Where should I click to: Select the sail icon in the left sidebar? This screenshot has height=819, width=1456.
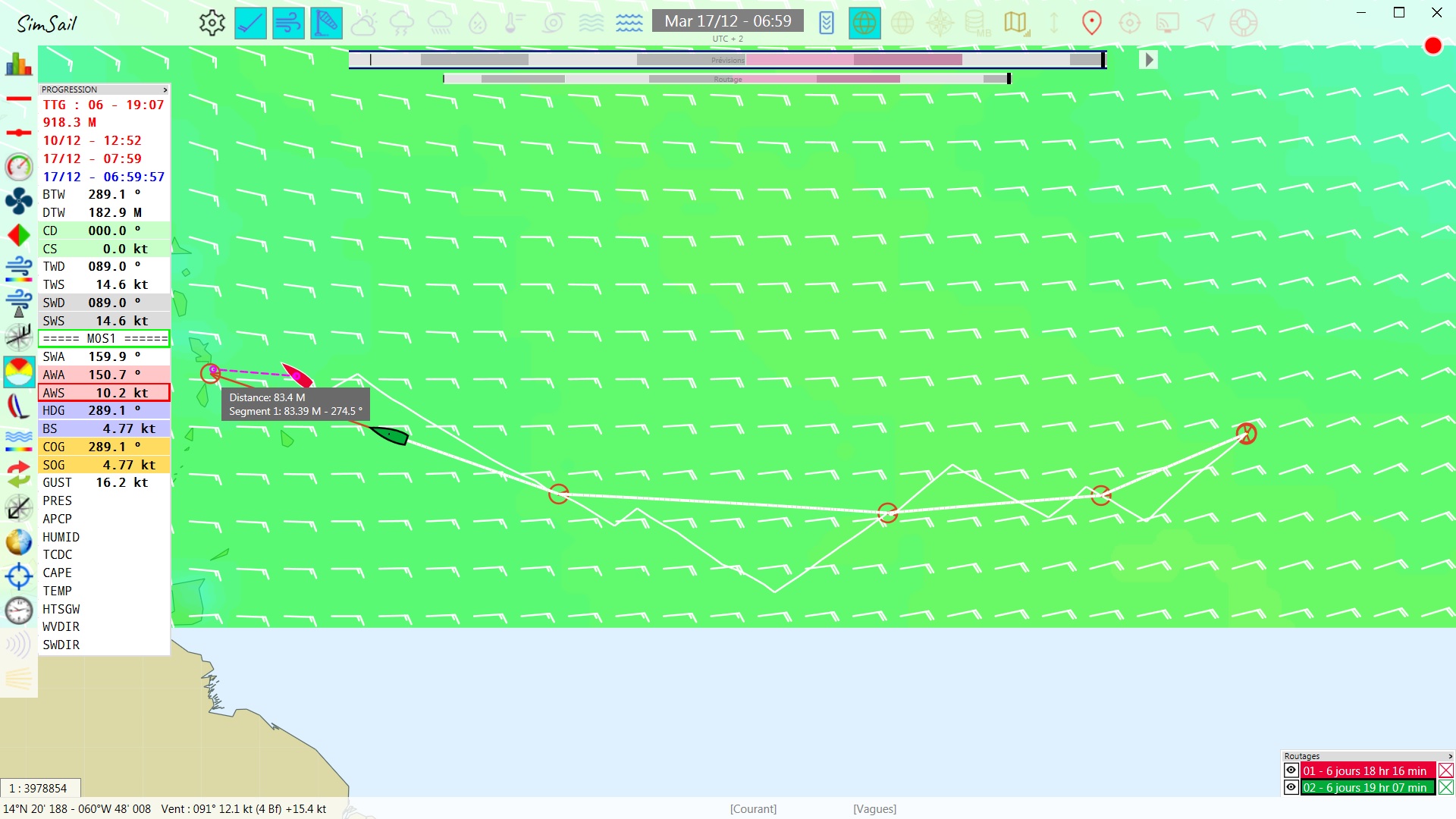(18, 406)
